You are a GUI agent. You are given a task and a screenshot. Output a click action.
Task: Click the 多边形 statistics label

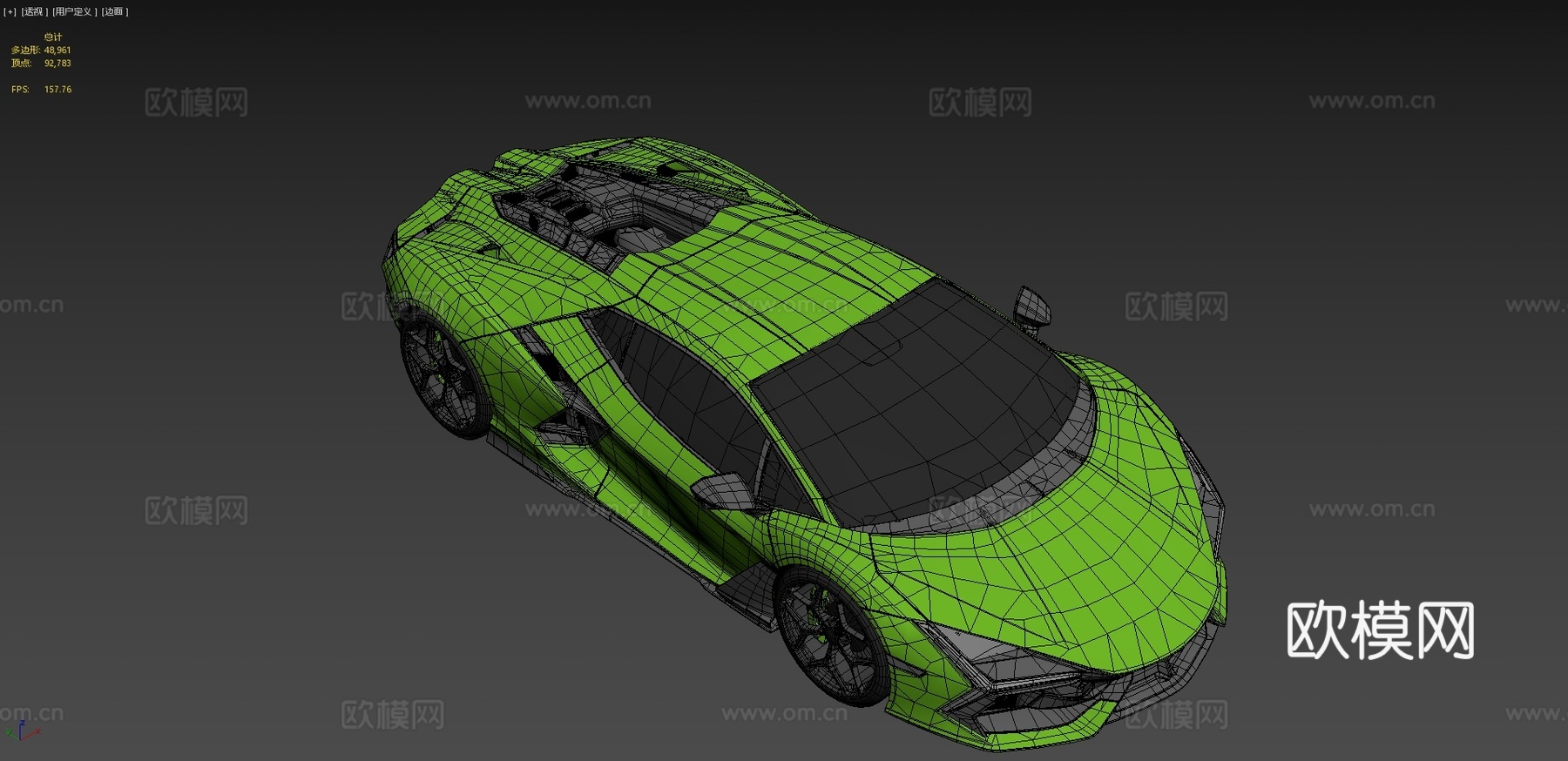tap(25, 51)
